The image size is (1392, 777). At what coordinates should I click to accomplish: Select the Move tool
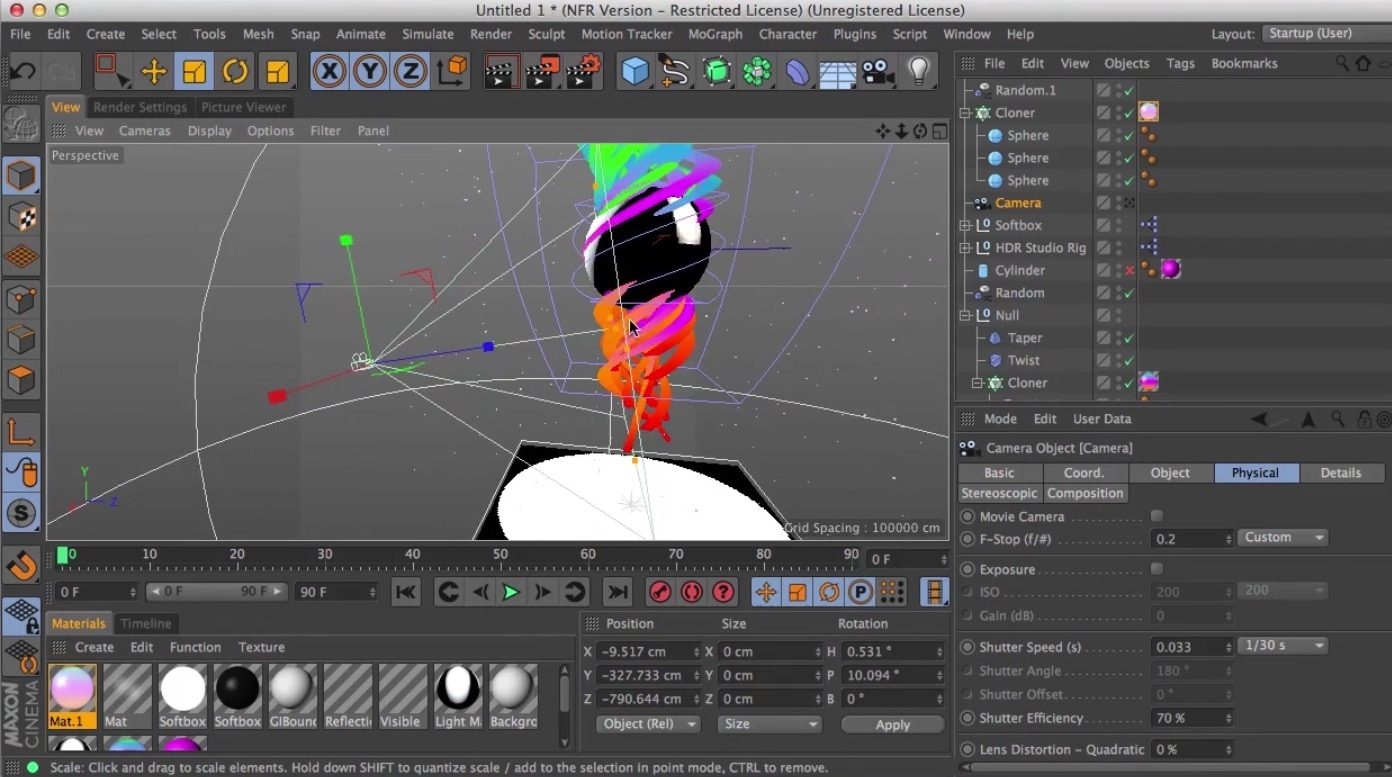(154, 72)
